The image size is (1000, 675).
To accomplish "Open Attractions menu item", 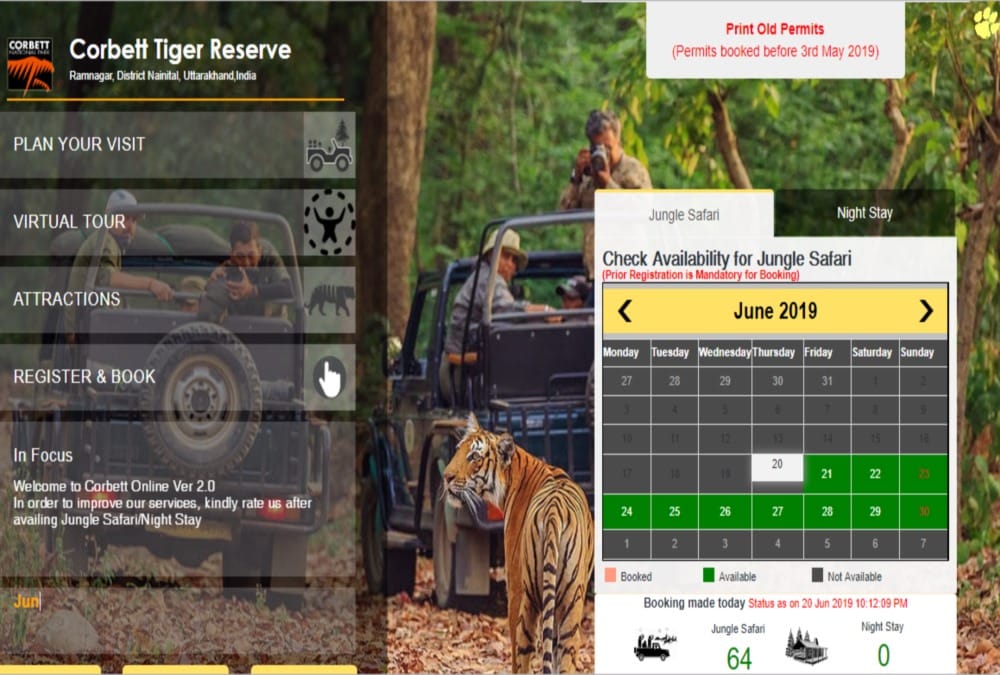I will [177, 299].
